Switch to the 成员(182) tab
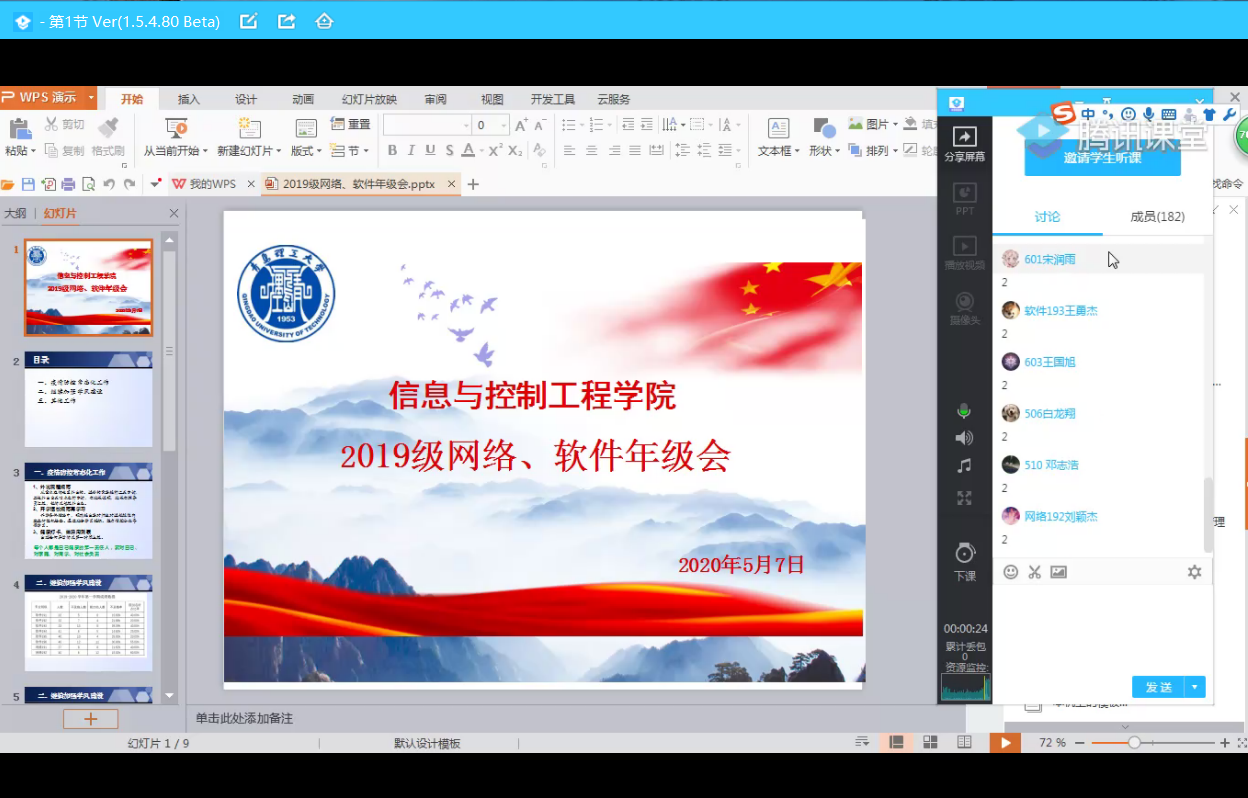 [1157, 217]
